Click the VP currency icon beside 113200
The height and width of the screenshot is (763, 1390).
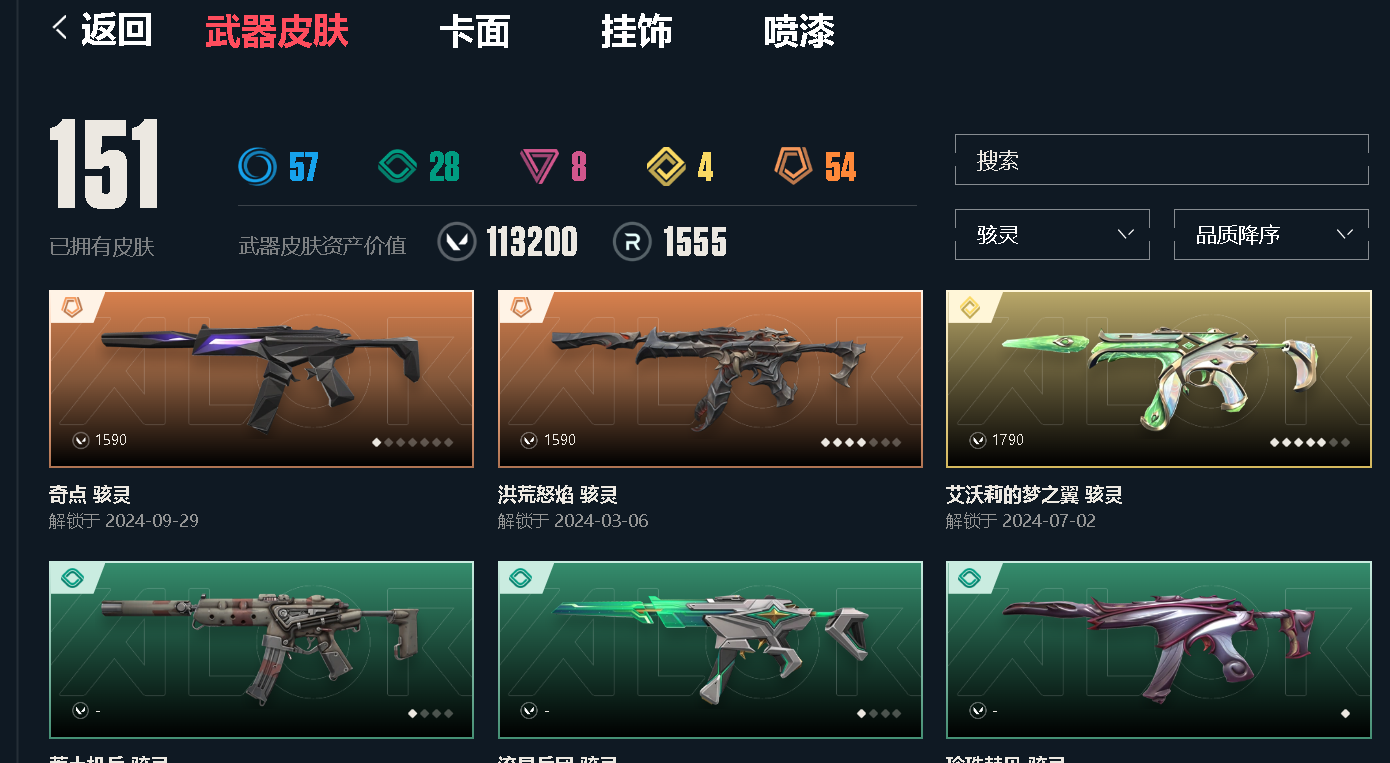tap(457, 242)
